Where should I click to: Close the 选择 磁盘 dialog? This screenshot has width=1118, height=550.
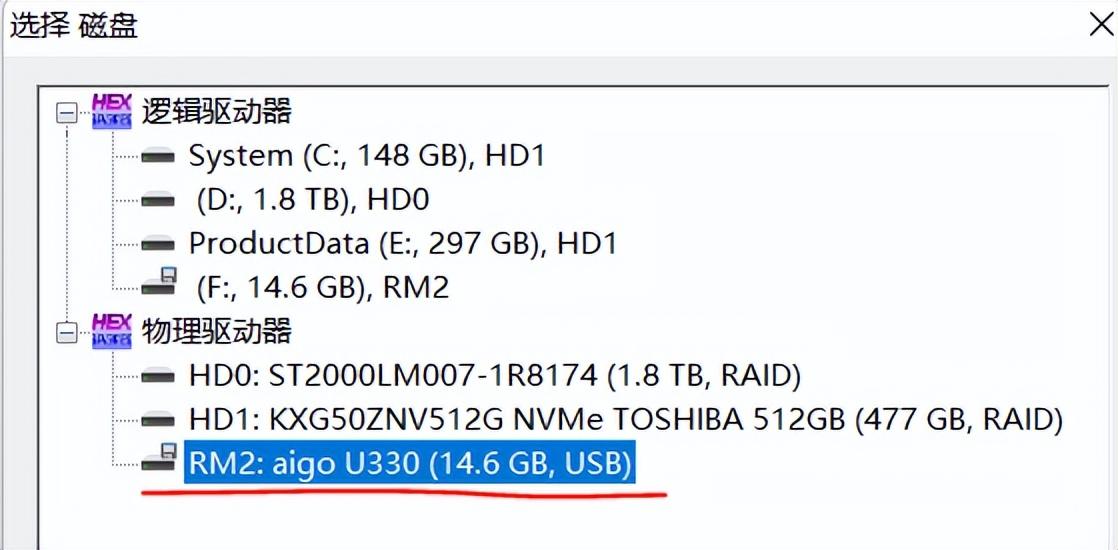pyautogui.click(x=1100, y=24)
